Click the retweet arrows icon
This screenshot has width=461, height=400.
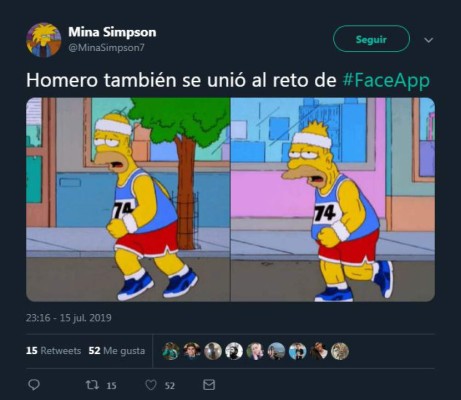tap(92, 385)
